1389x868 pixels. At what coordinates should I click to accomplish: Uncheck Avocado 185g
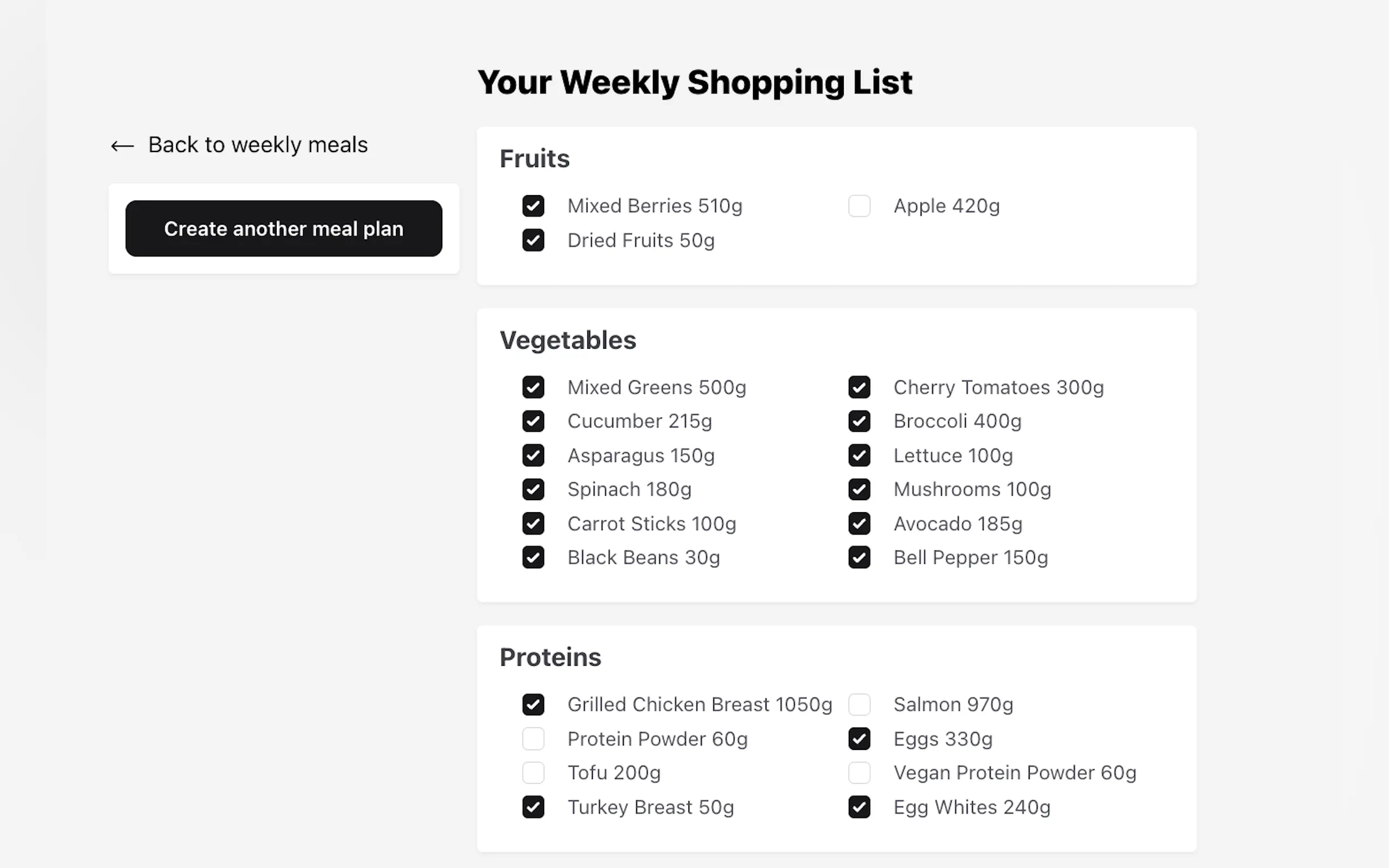coord(859,523)
